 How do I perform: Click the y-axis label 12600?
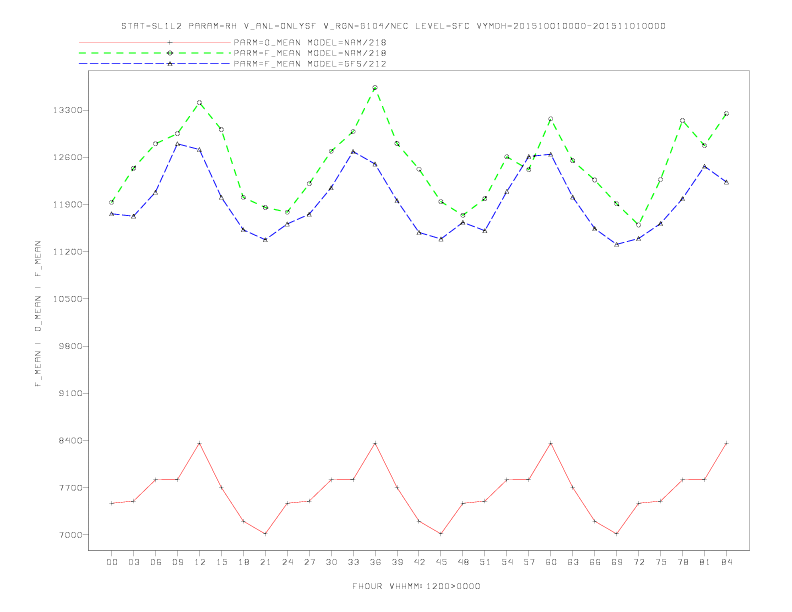click(x=68, y=158)
